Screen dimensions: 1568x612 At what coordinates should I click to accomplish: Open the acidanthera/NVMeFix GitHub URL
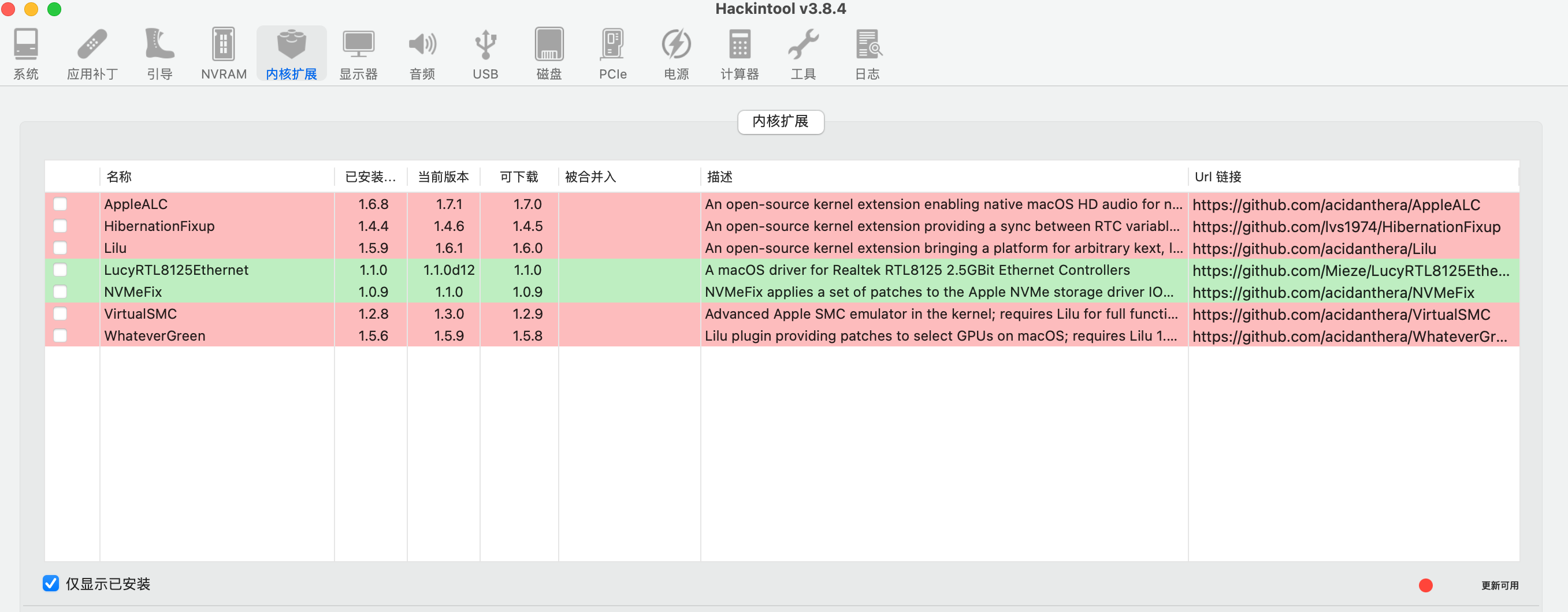click(1333, 293)
